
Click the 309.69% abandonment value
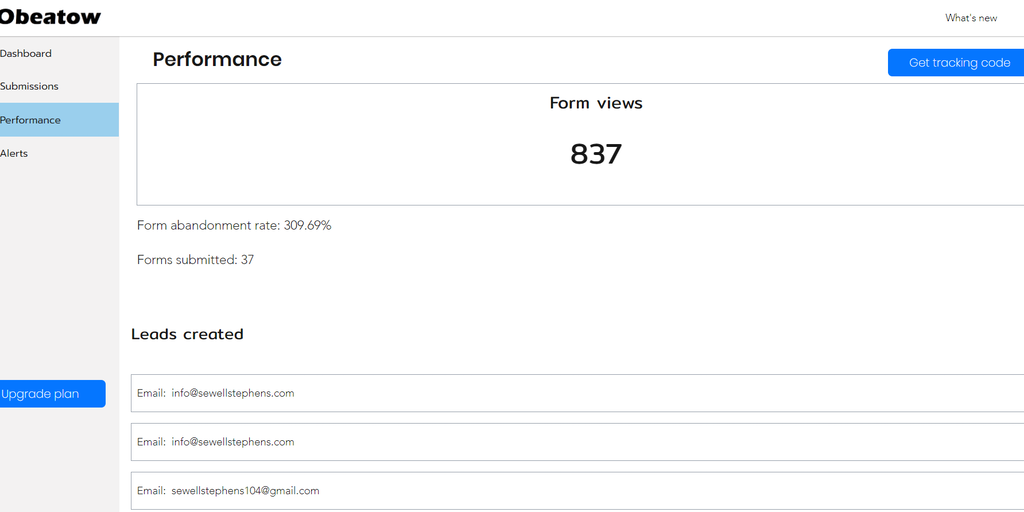(x=308, y=226)
